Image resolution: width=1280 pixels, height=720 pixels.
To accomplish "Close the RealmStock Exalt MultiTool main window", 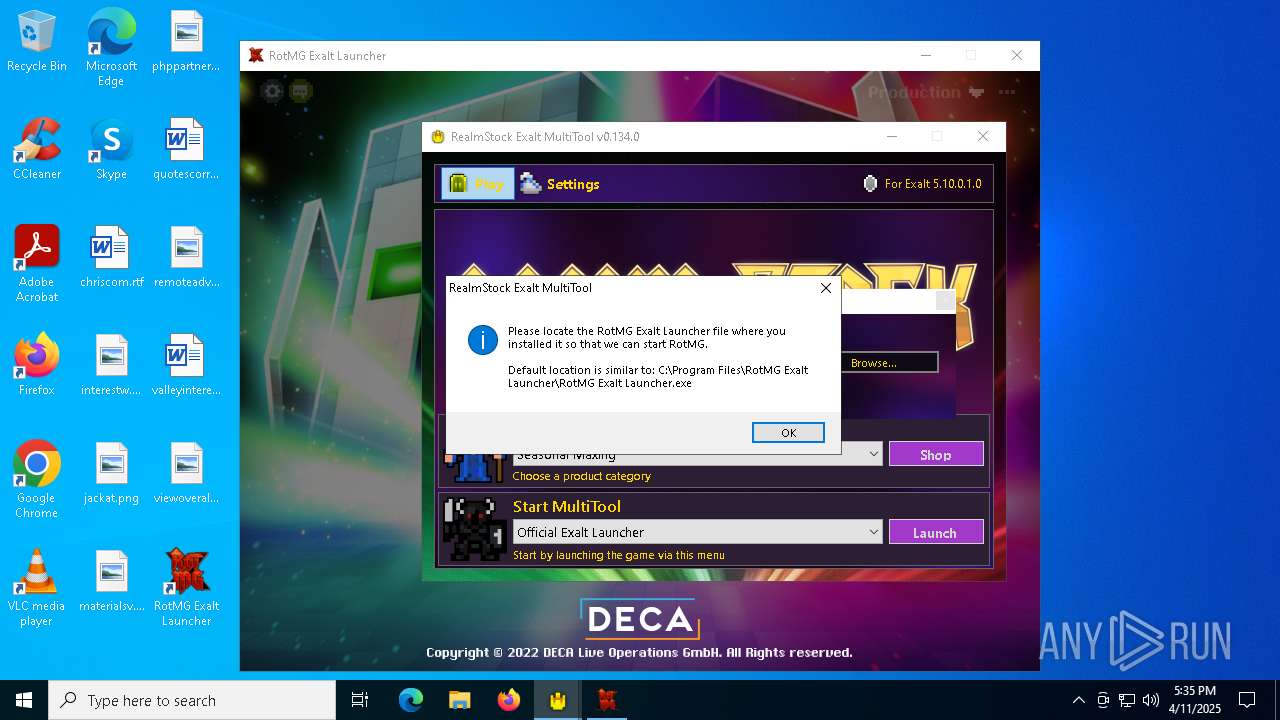I will pyautogui.click(x=983, y=136).
